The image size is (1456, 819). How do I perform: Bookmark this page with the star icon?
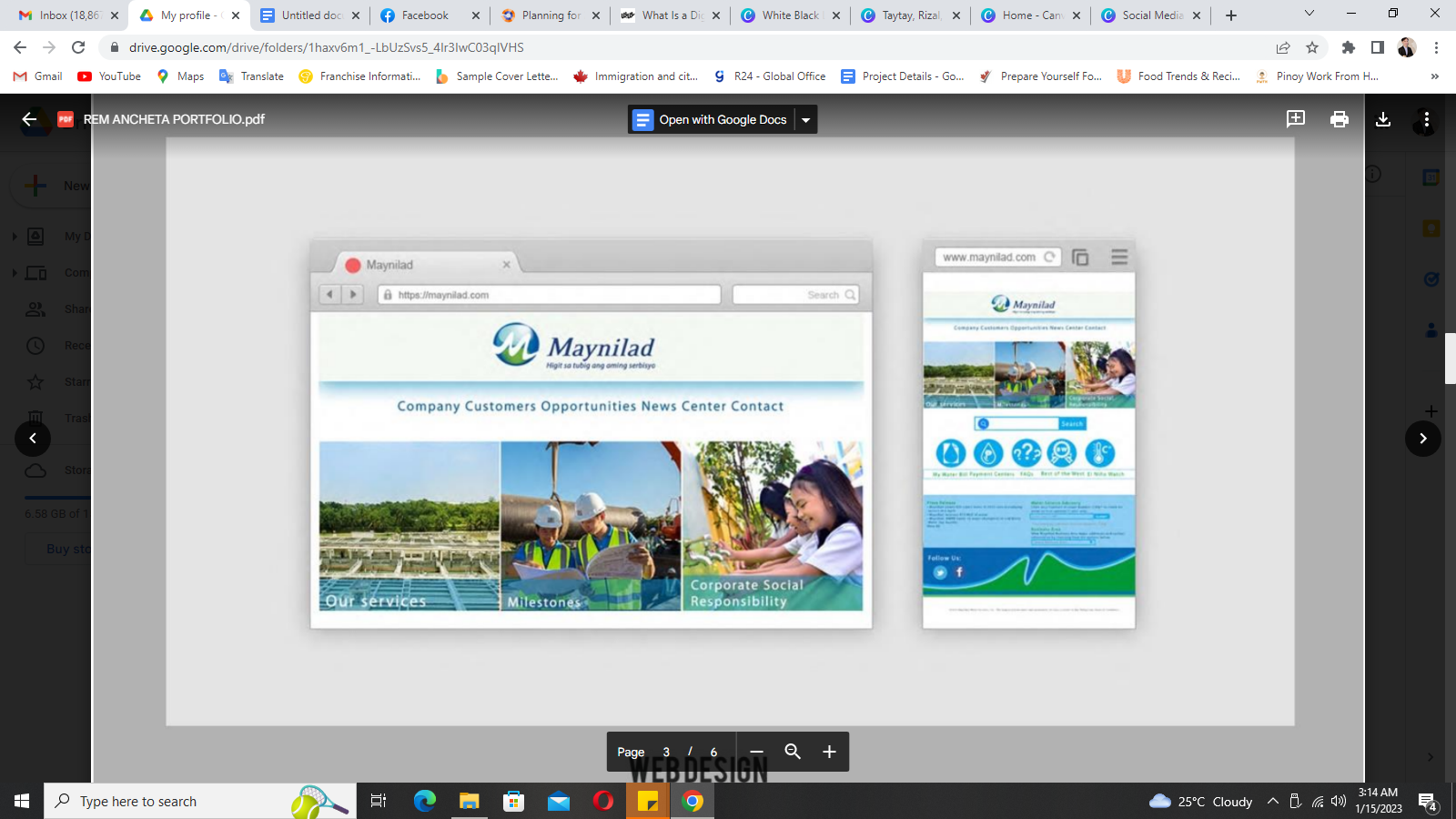(x=1312, y=47)
